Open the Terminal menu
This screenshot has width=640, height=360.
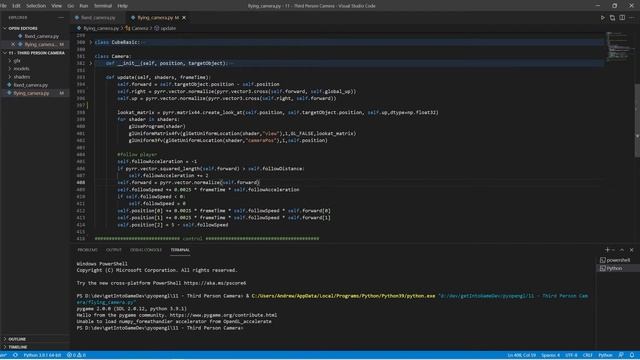103,6
